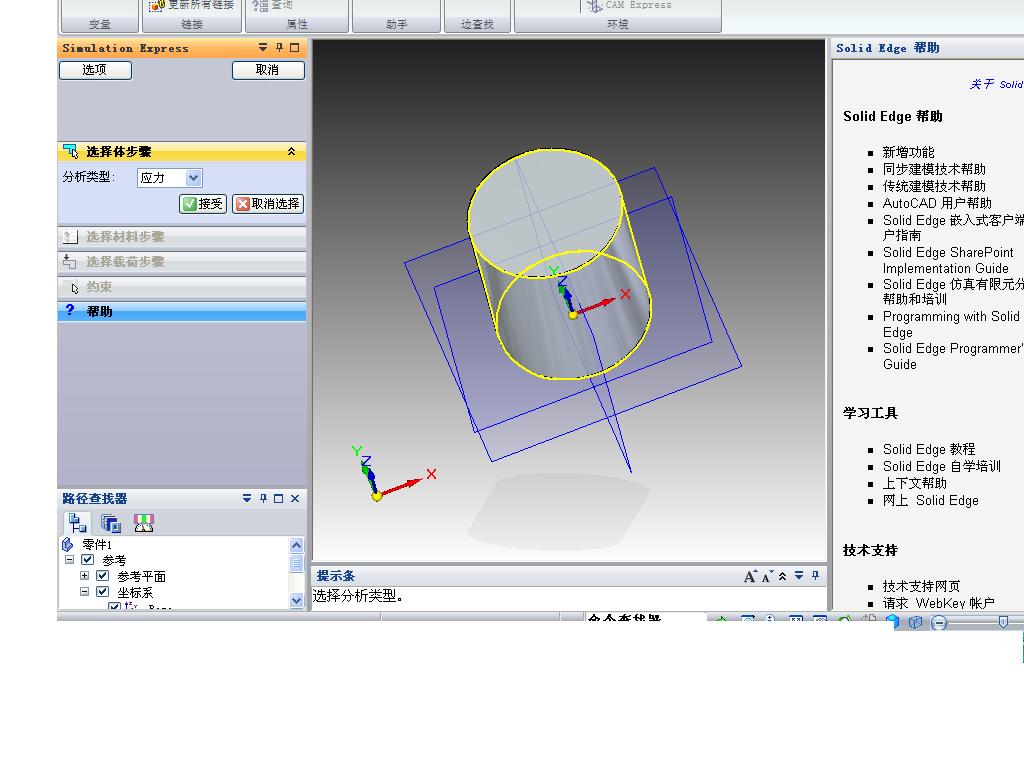Click the 零件1 part icon

(x=67, y=544)
